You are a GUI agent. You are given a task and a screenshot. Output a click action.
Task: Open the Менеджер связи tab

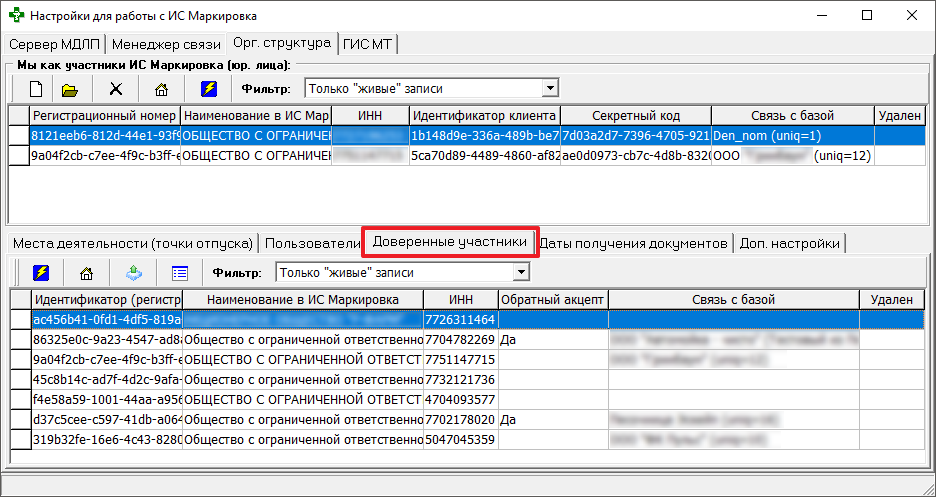[x=166, y=44]
